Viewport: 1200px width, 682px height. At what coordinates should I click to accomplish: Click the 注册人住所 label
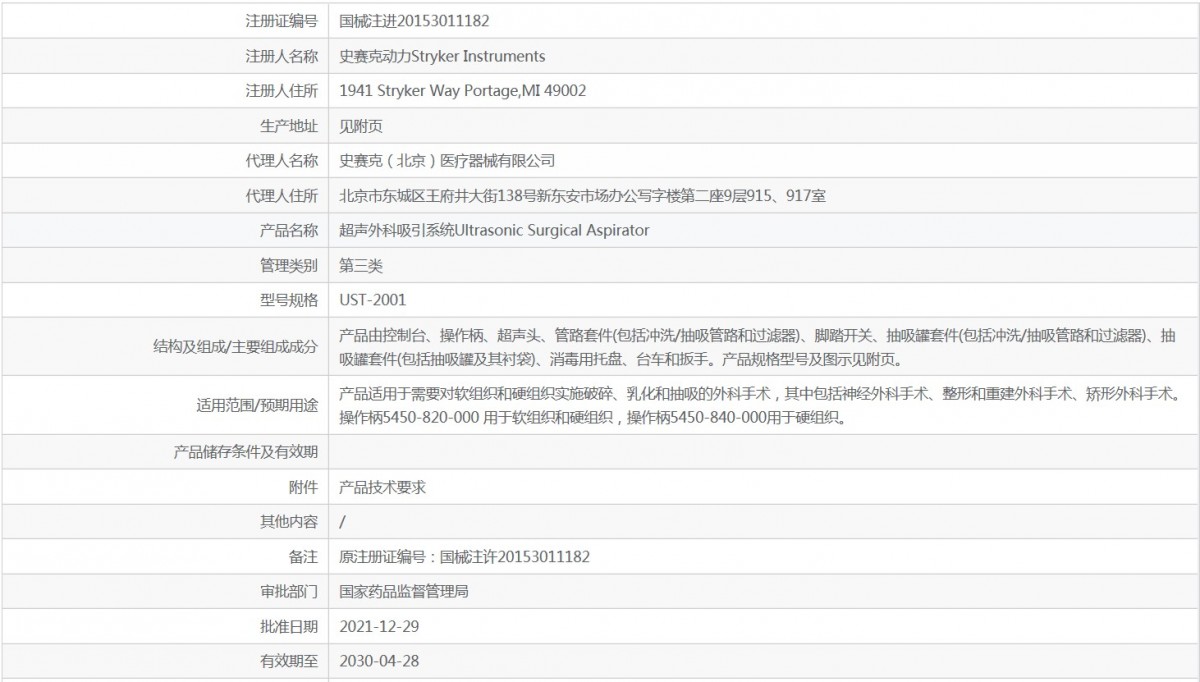282,91
